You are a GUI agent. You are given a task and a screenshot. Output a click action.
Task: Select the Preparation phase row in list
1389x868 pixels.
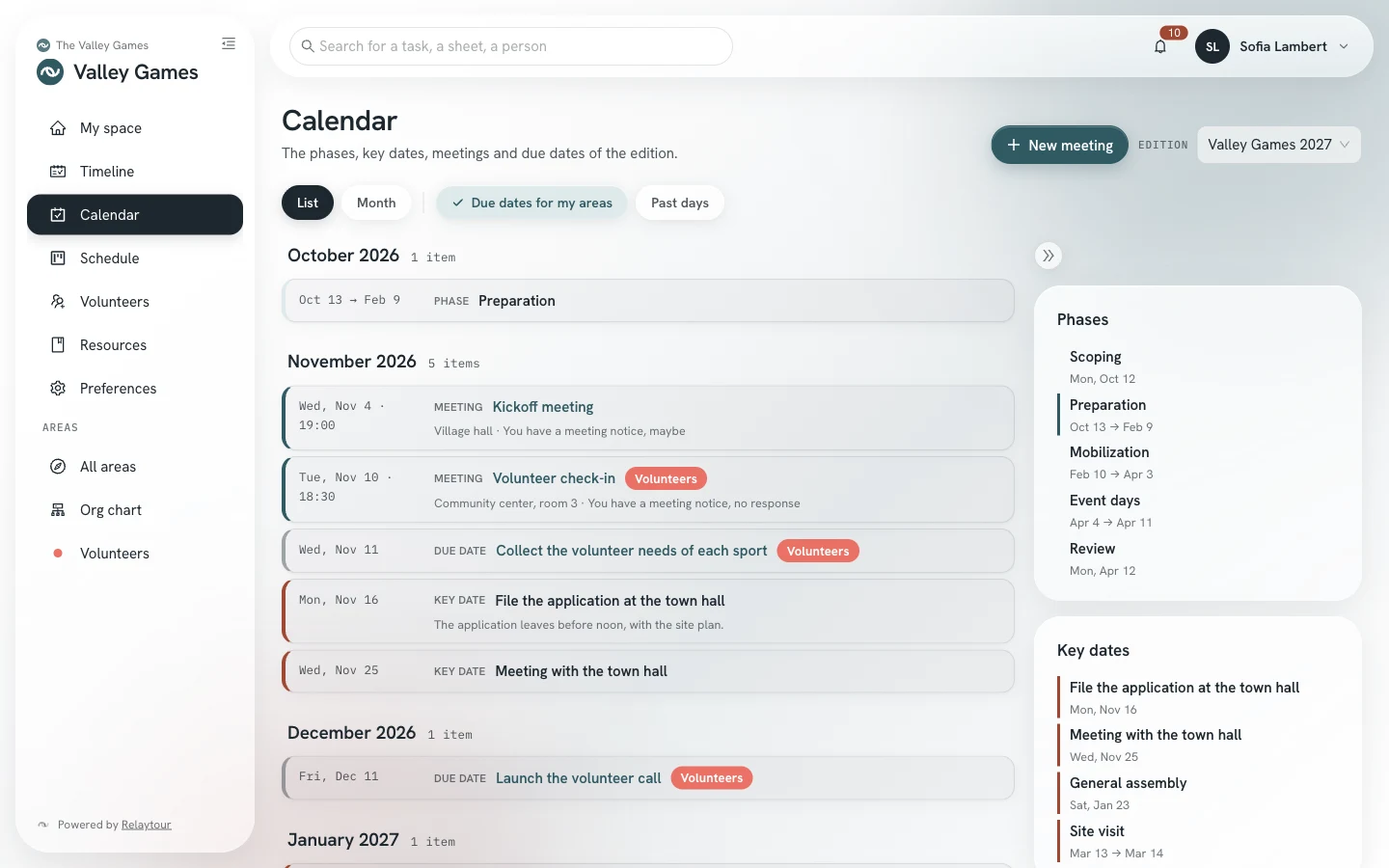tap(648, 301)
